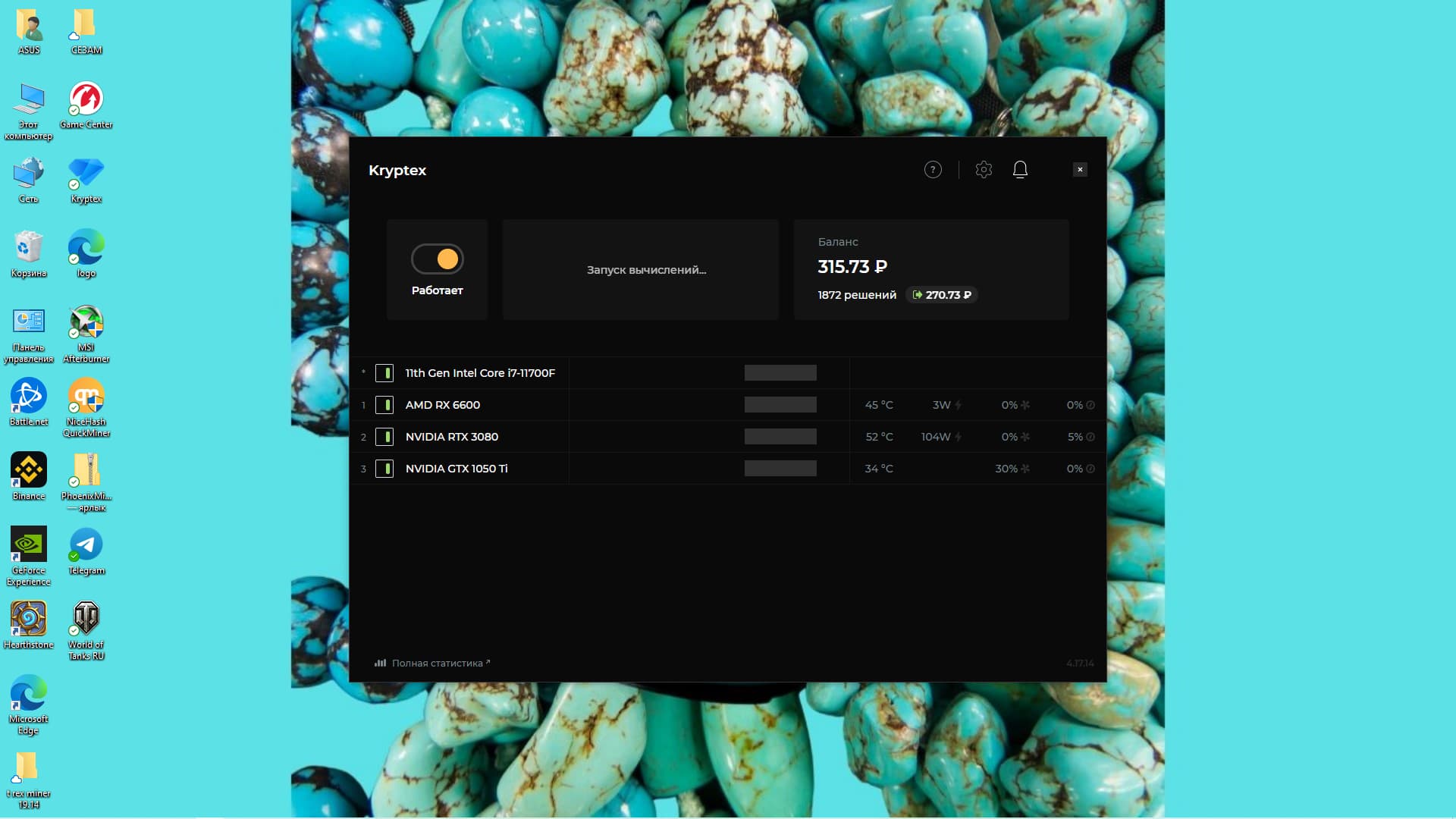Click the AMD RX 6600 power value 3W
This screenshot has width=1456, height=819.
click(x=941, y=405)
